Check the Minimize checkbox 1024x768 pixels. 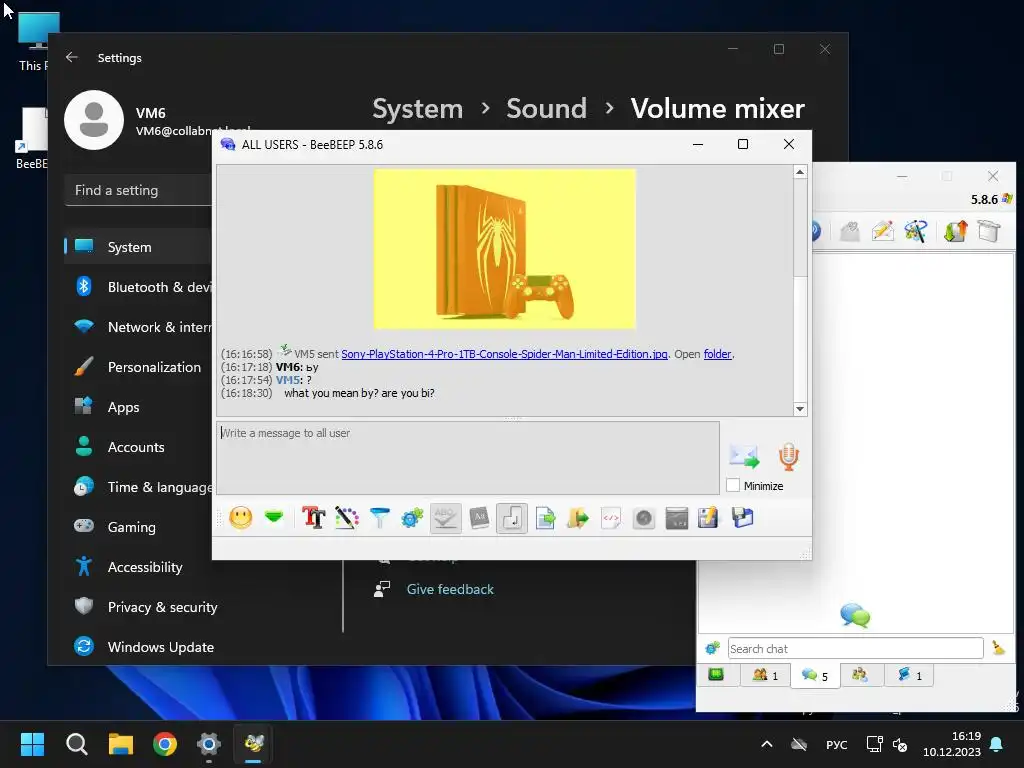(733, 485)
